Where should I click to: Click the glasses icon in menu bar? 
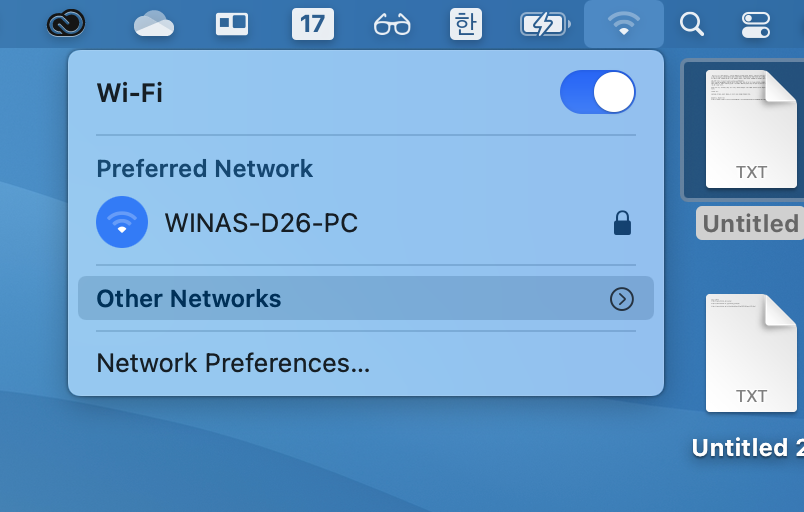click(x=392, y=24)
